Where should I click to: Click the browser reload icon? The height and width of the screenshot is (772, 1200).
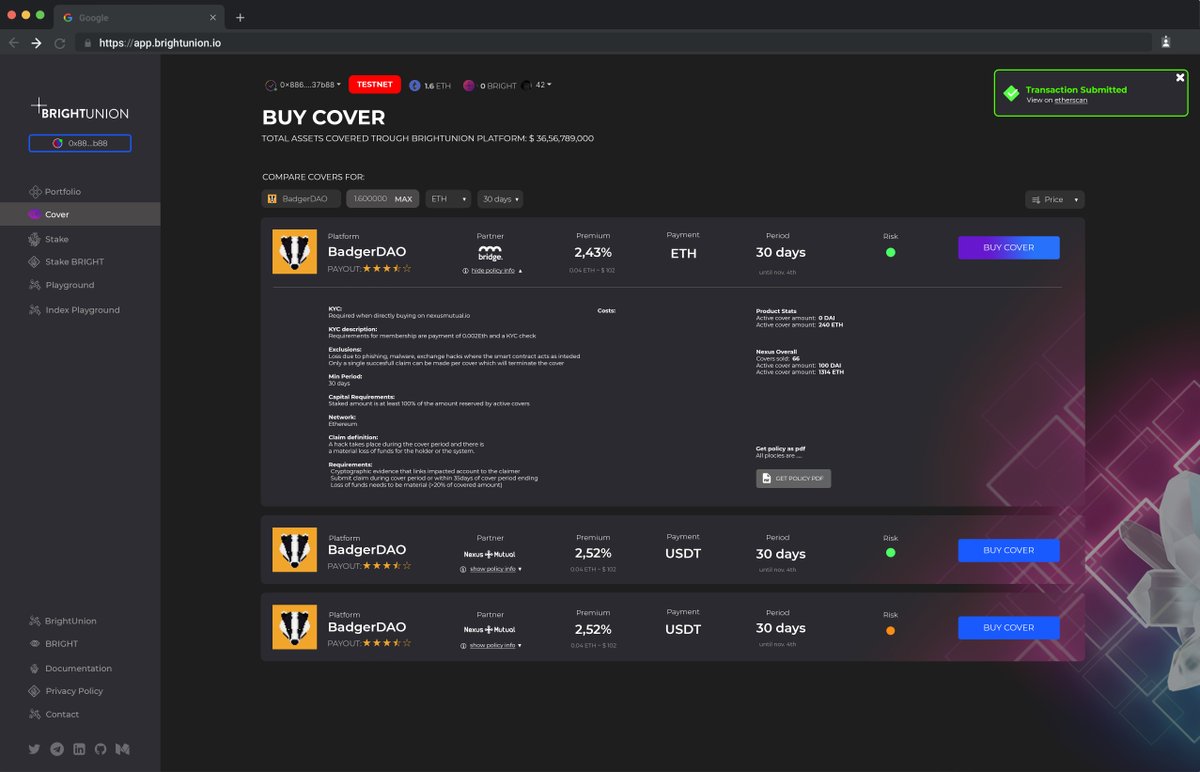pos(60,44)
